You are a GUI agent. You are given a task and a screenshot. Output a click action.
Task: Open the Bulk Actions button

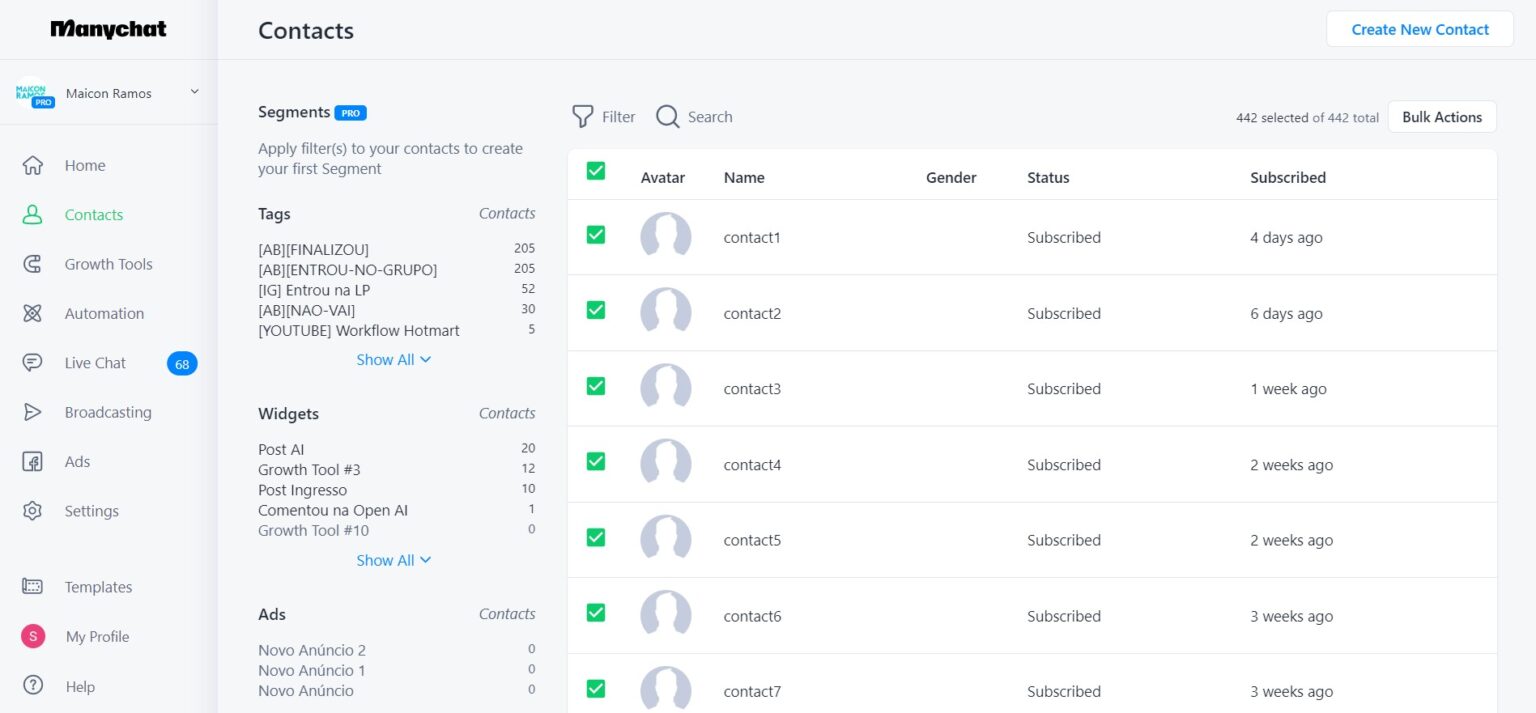pos(1442,117)
